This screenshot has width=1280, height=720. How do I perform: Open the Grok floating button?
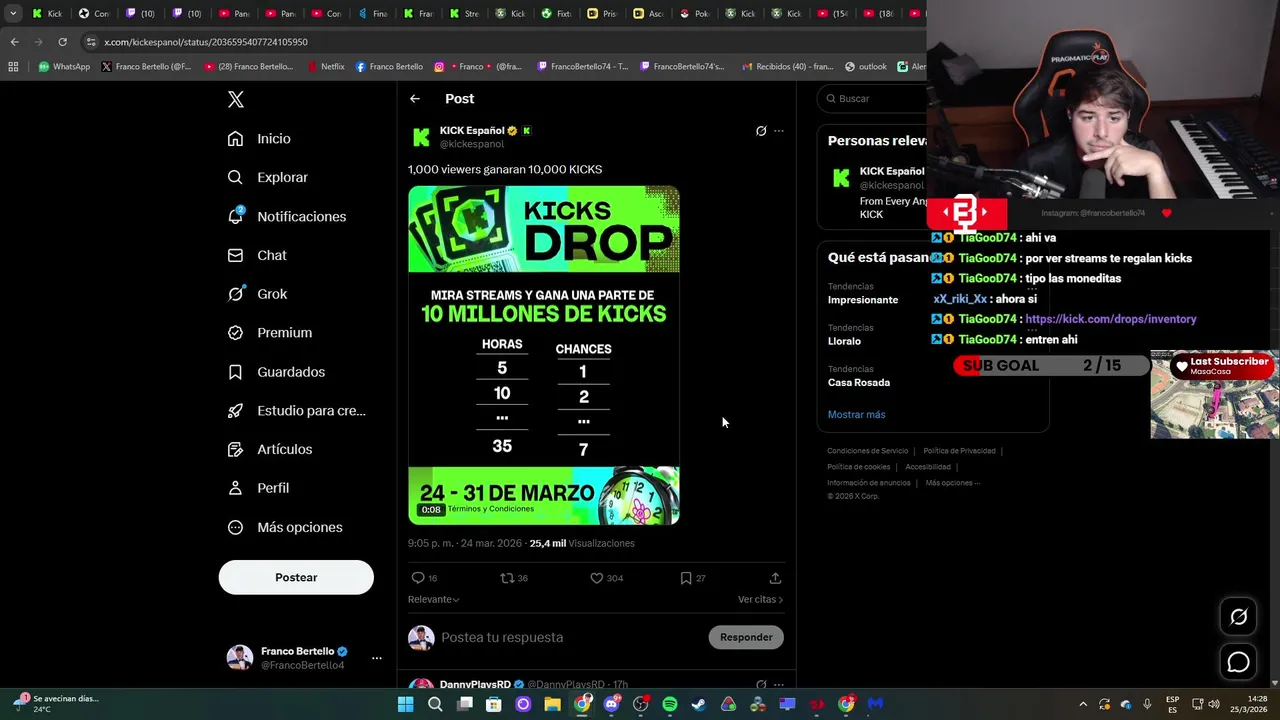(1238, 617)
